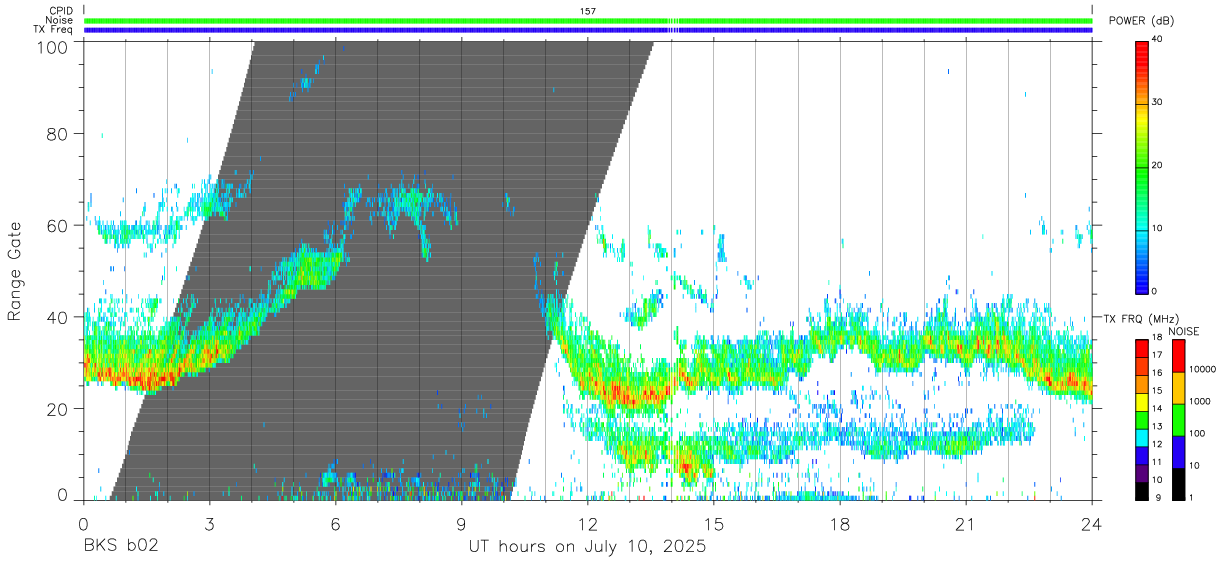Click the noise legend label 100

tap(1199, 433)
